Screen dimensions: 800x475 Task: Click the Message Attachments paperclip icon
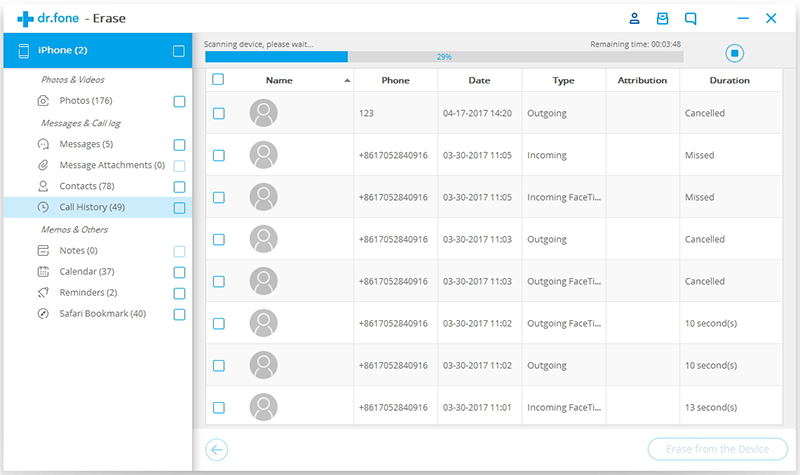click(x=43, y=165)
